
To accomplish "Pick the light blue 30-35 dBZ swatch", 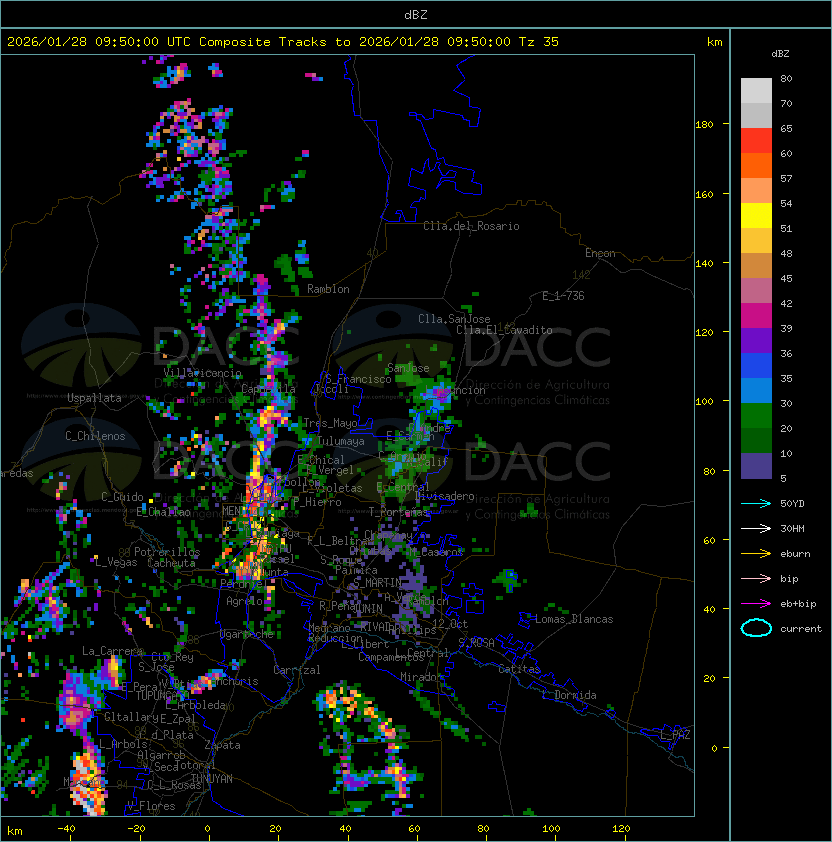I will 756,390.
